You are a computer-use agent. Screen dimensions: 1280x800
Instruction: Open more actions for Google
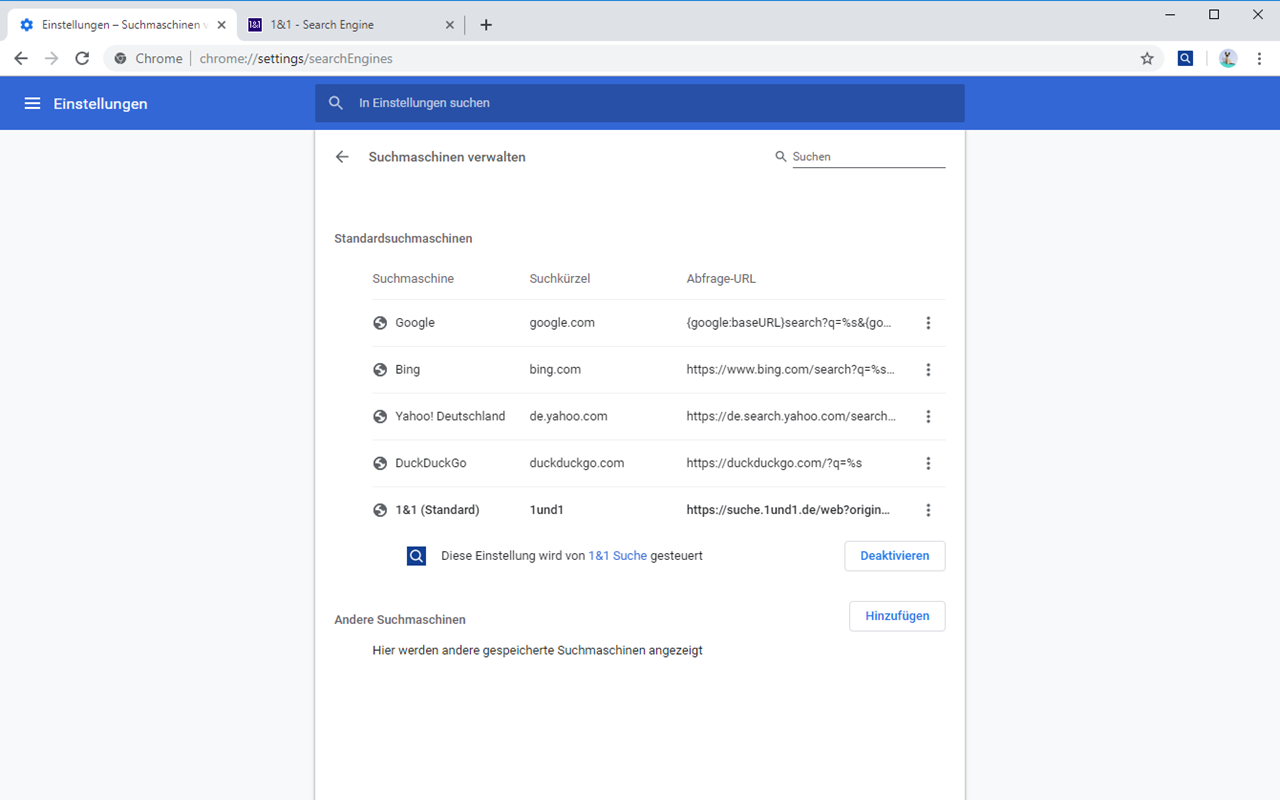coord(928,323)
